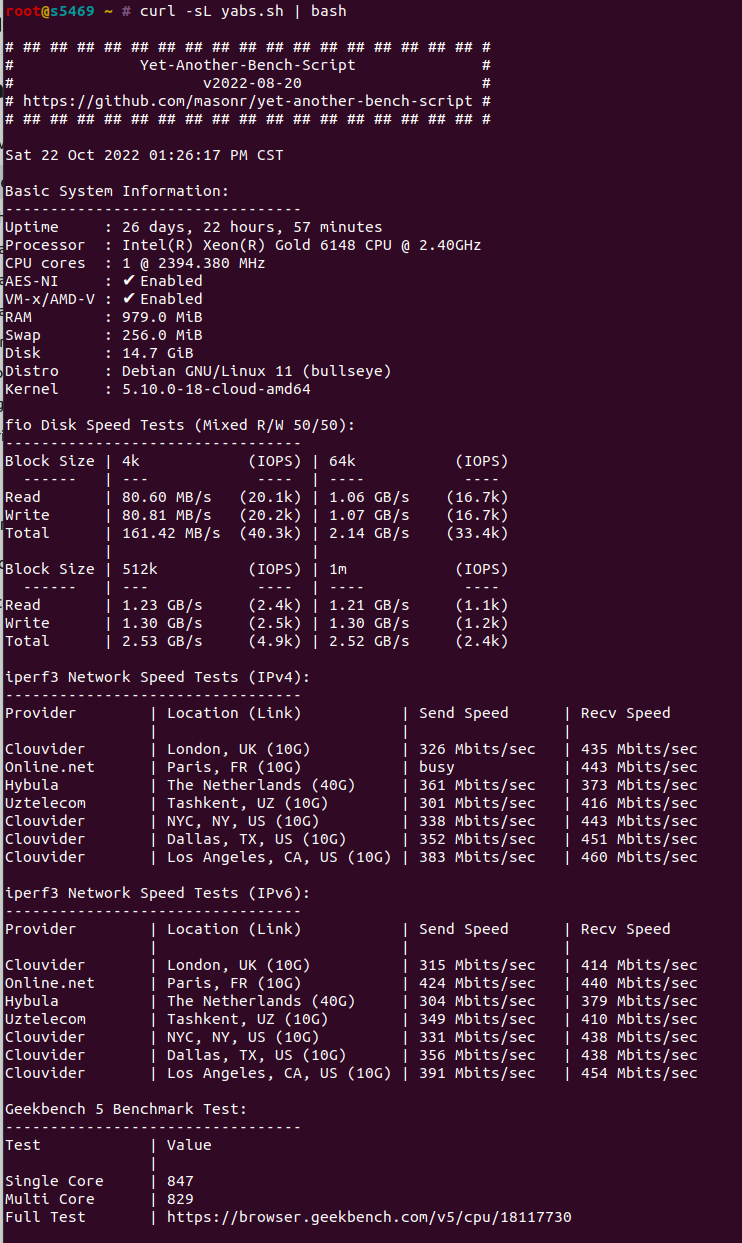Click the Debian GNU/Linux 11 distro text

point(256,371)
